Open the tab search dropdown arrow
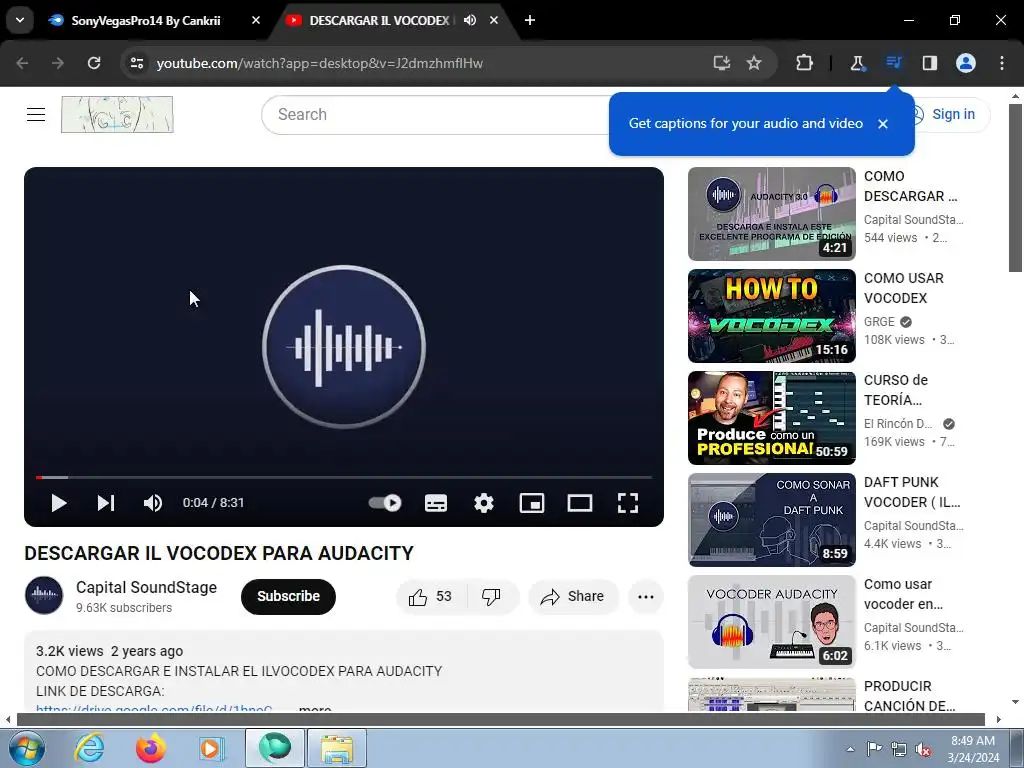Viewport: 1024px width, 768px height. click(20, 20)
